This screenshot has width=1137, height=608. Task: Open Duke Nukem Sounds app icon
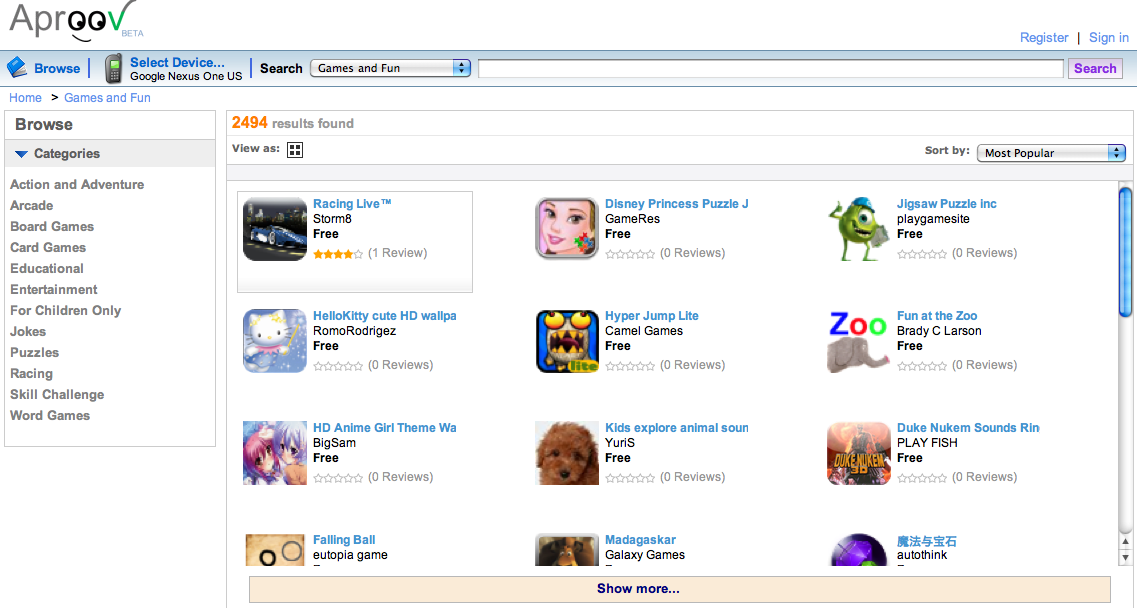(x=859, y=453)
